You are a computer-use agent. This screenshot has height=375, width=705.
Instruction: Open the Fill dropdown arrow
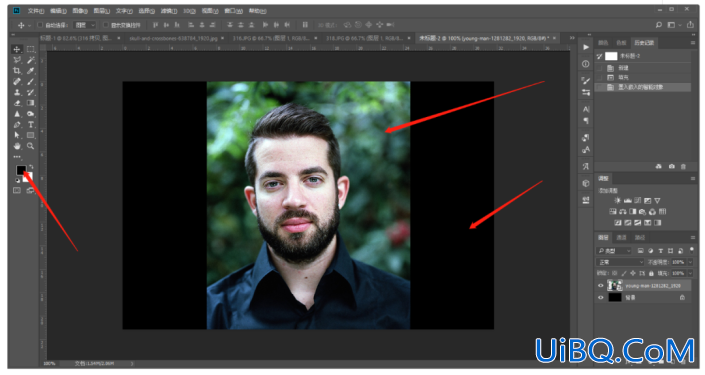690,273
